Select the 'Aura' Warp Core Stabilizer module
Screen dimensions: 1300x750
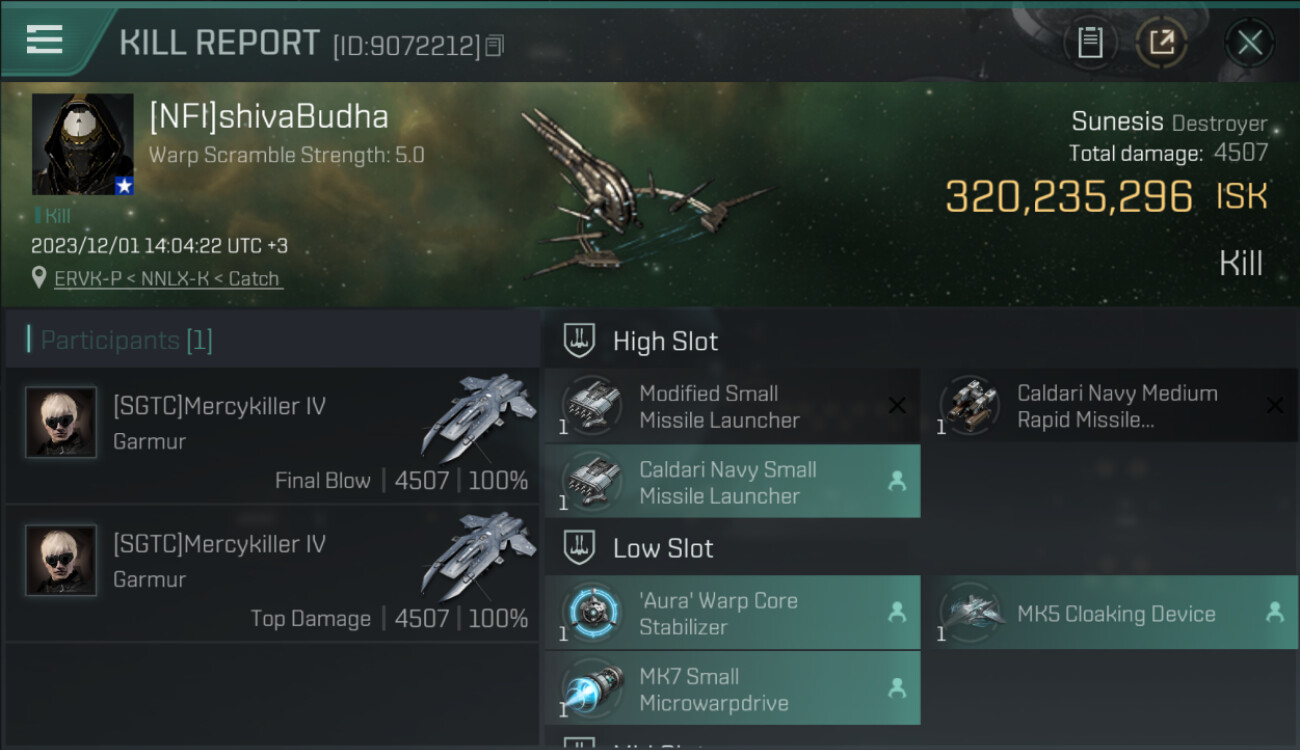coord(732,613)
